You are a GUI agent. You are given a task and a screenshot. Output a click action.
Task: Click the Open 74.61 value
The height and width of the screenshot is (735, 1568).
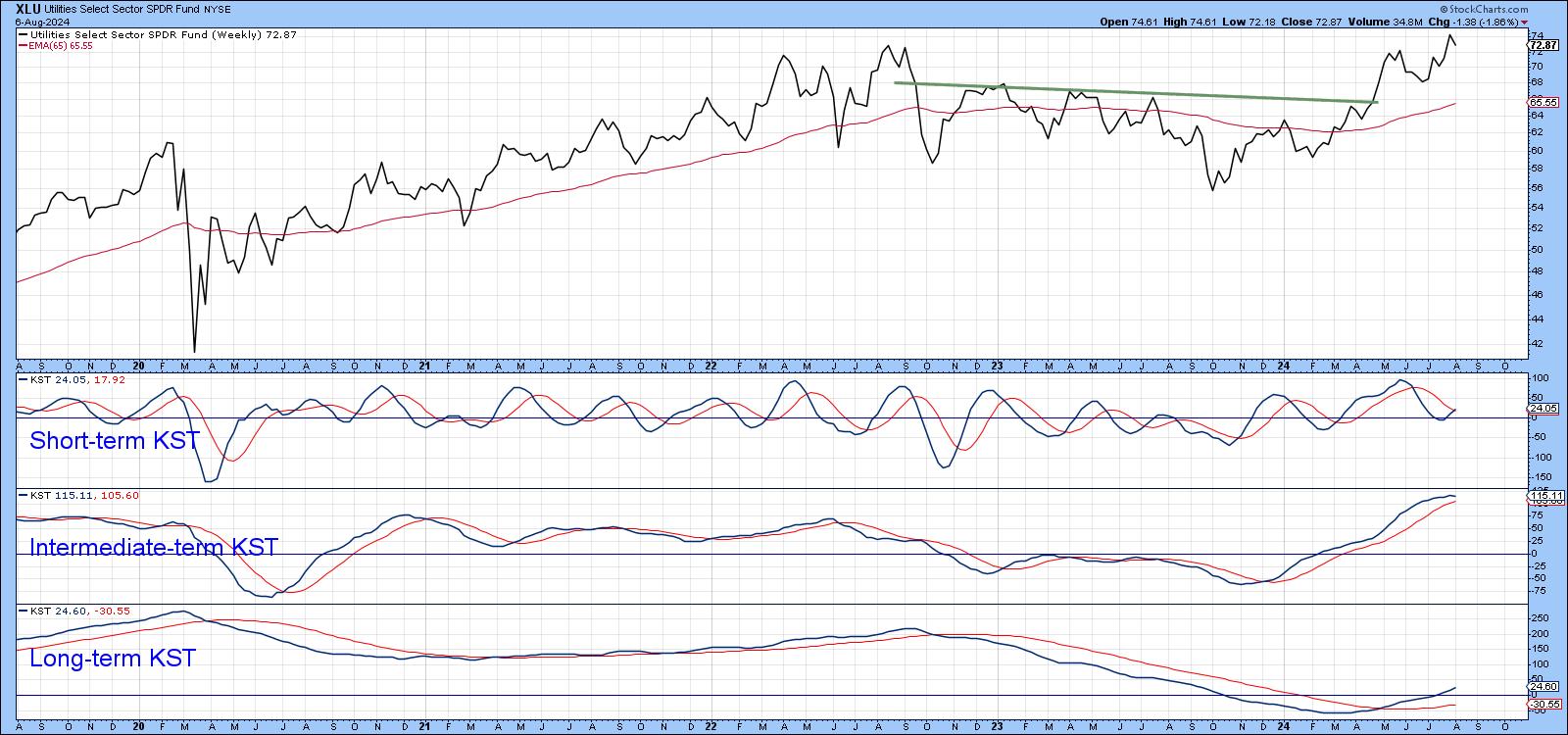[x=1129, y=21]
